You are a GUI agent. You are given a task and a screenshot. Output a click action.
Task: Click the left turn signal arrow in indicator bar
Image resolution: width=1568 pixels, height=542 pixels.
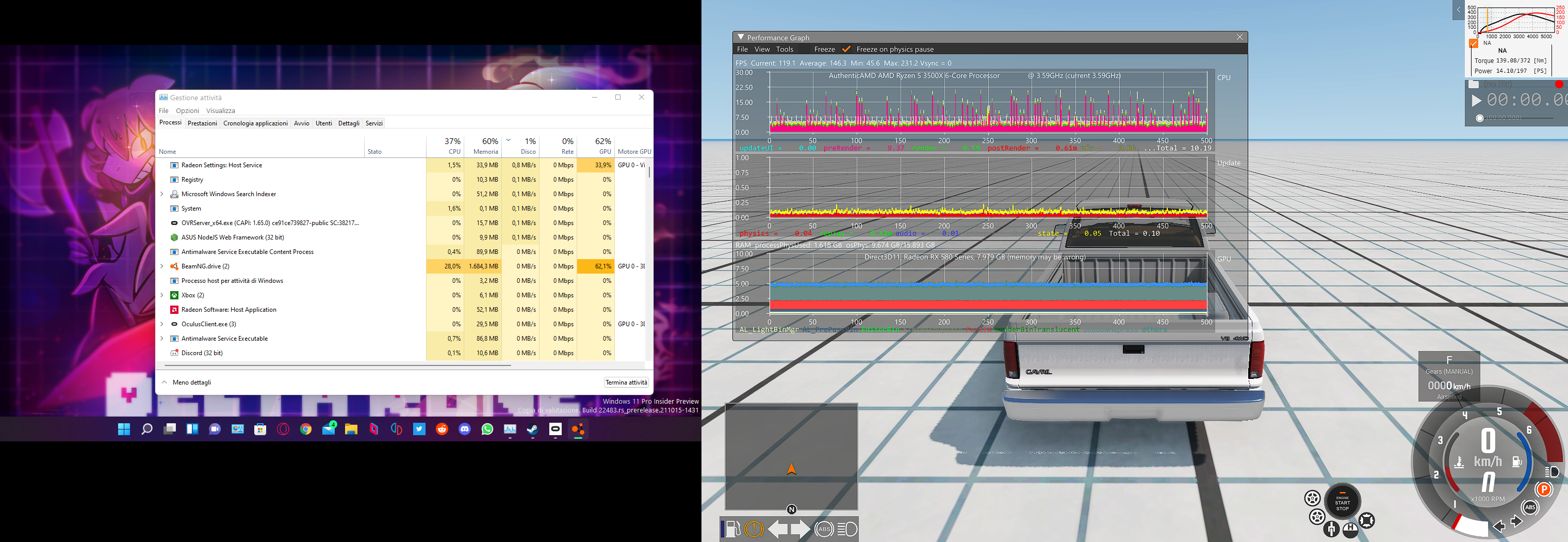click(x=777, y=529)
